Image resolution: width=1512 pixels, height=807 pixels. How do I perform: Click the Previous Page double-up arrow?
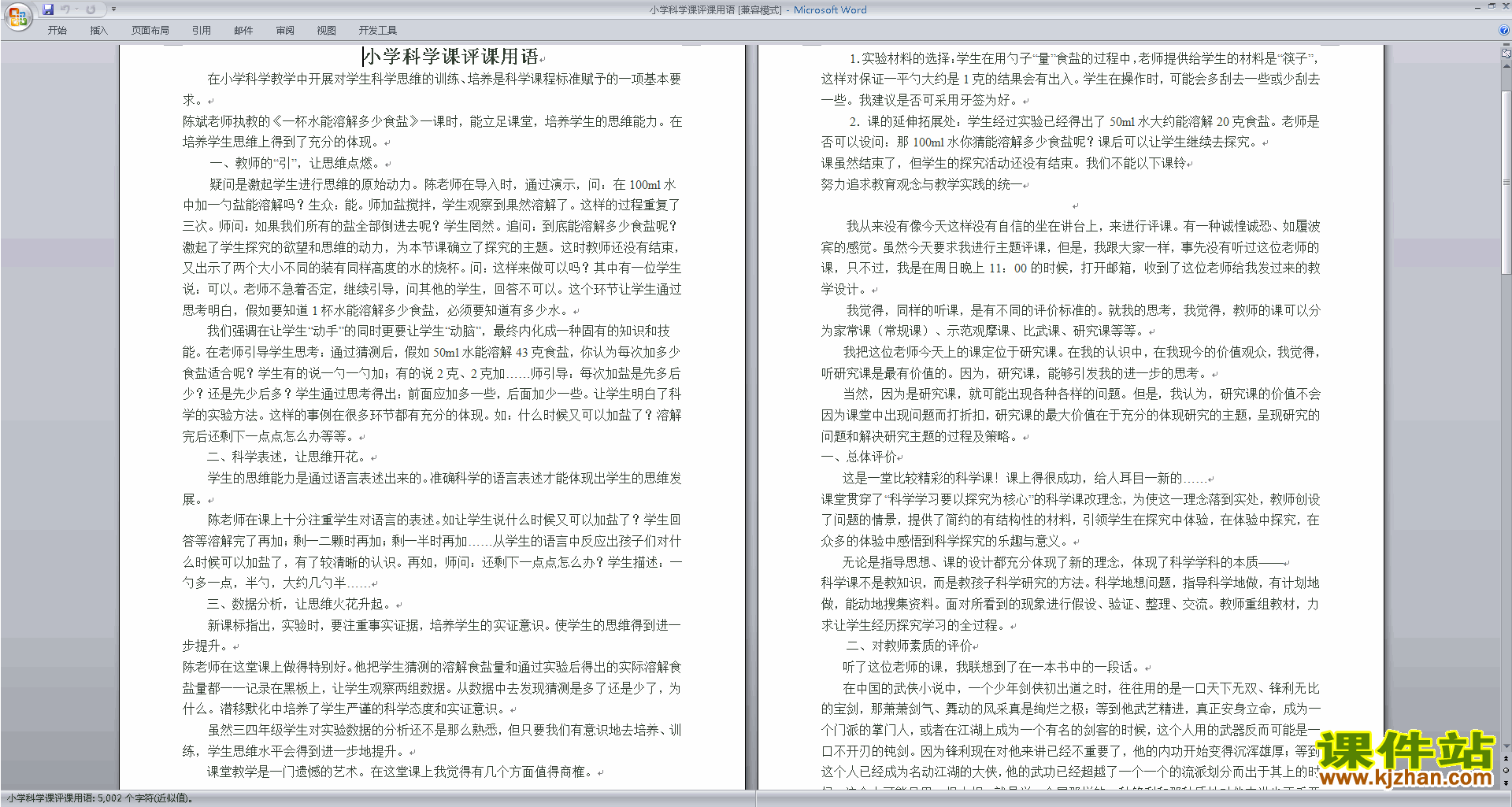pyautogui.click(x=1506, y=758)
